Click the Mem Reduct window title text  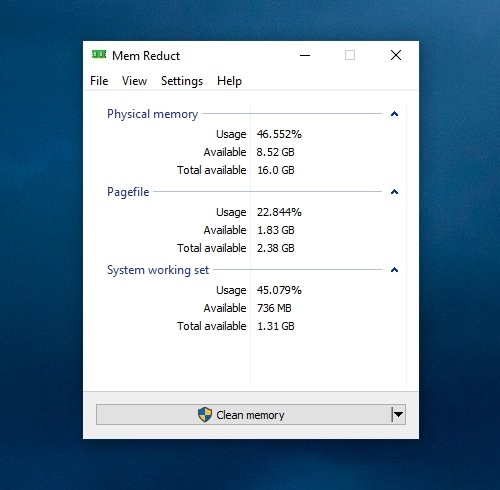click(x=146, y=56)
